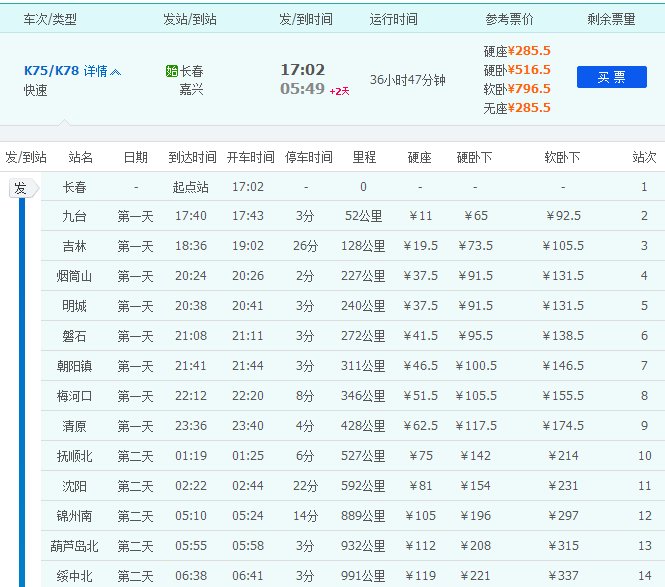Click 8分 stop time for 梅河口

pyautogui.click(x=305, y=396)
